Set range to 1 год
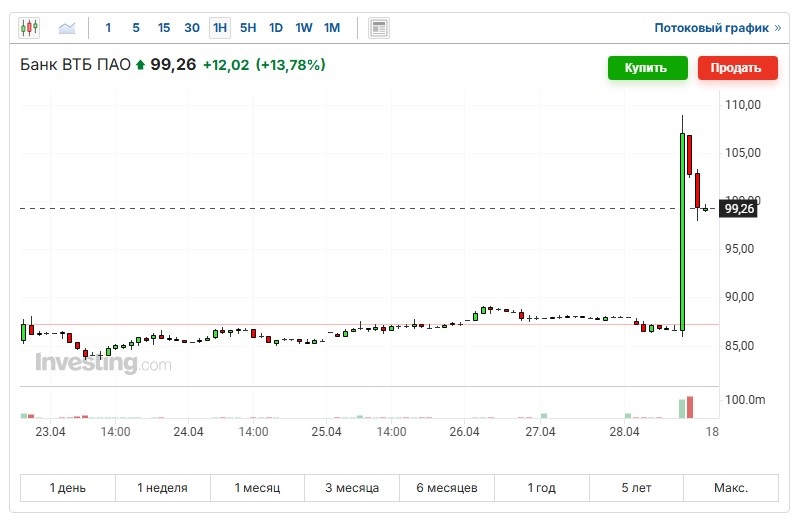 (x=542, y=487)
